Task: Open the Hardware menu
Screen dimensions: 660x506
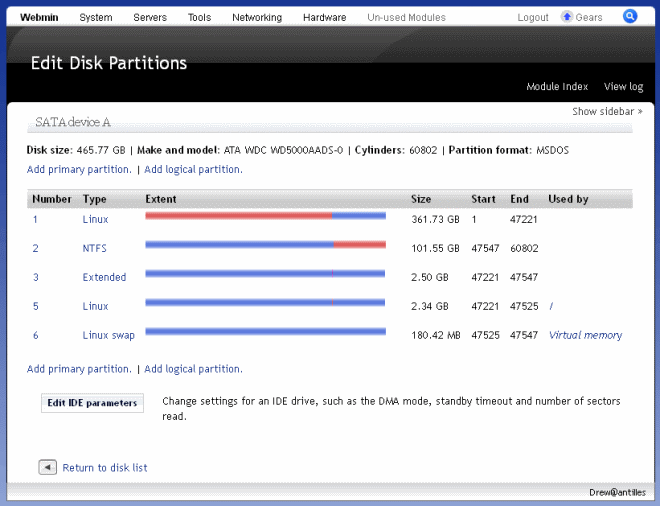Action: pyautogui.click(x=324, y=17)
